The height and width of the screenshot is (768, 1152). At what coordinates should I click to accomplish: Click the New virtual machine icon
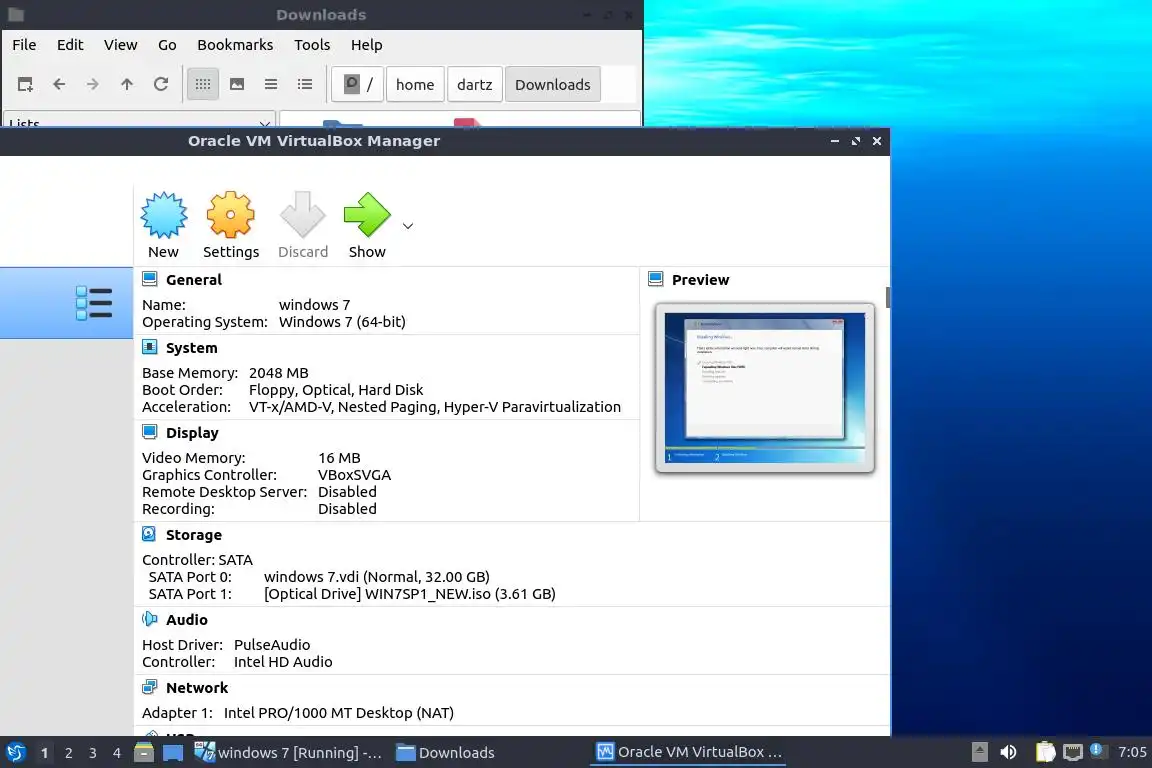(163, 215)
